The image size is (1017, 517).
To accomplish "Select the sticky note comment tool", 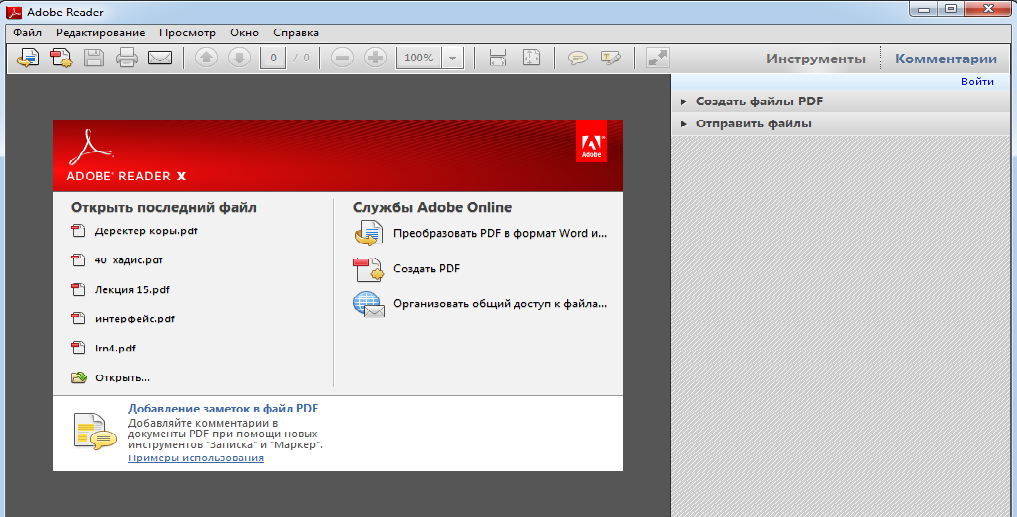I will [577, 58].
